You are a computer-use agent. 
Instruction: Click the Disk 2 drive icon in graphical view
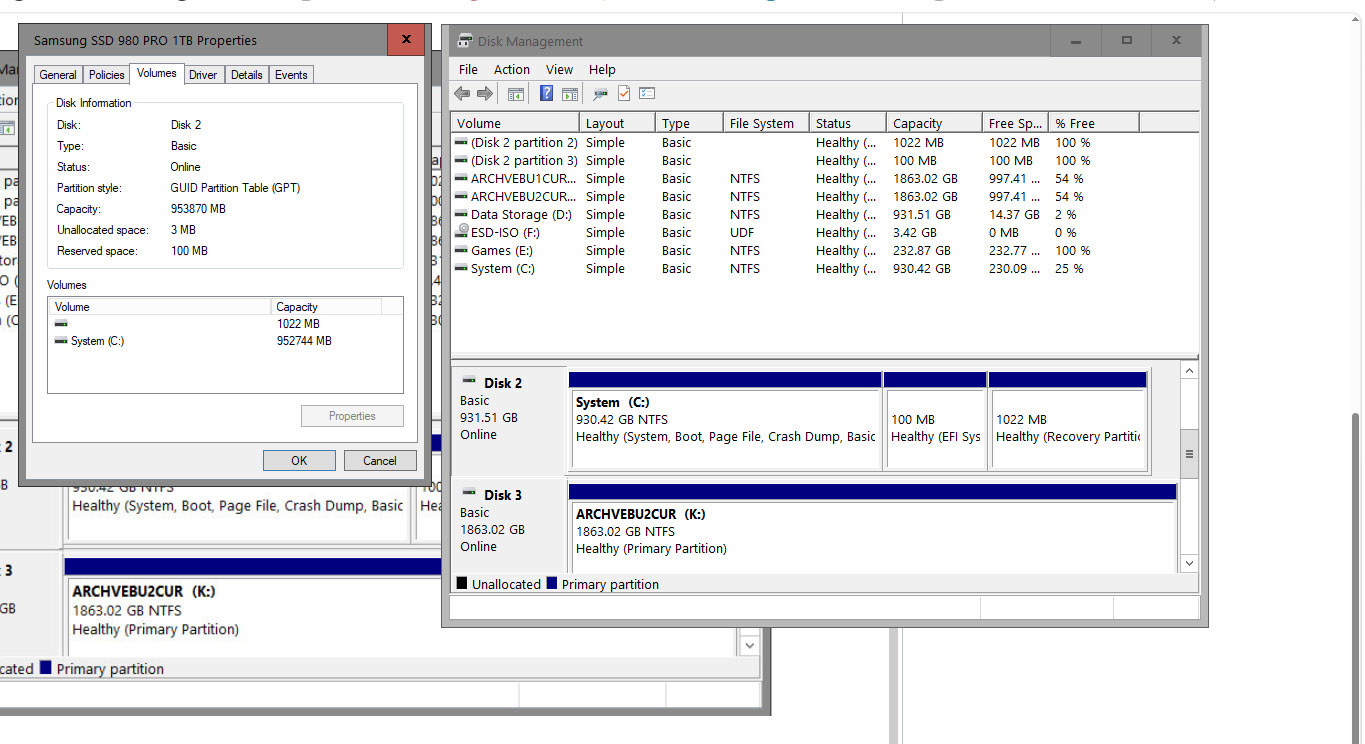point(469,381)
